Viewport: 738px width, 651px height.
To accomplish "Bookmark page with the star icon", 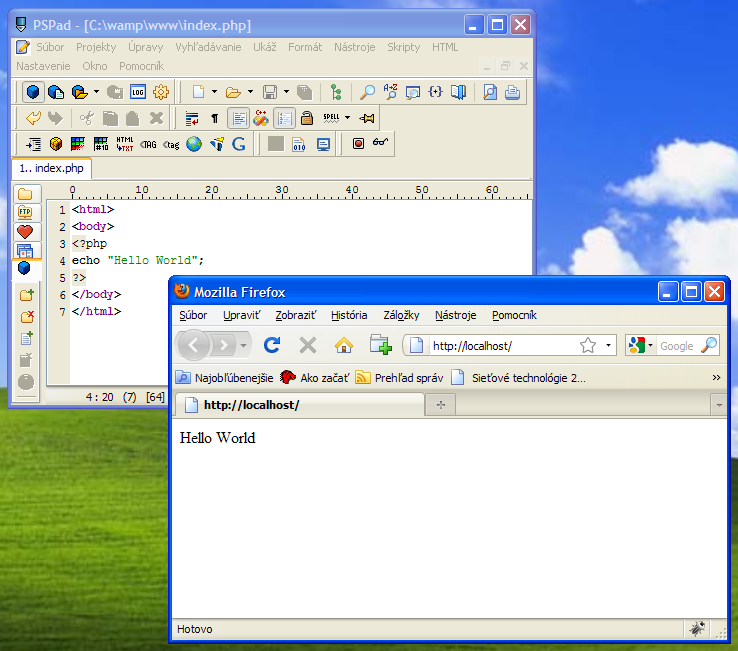I will [x=588, y=346].
